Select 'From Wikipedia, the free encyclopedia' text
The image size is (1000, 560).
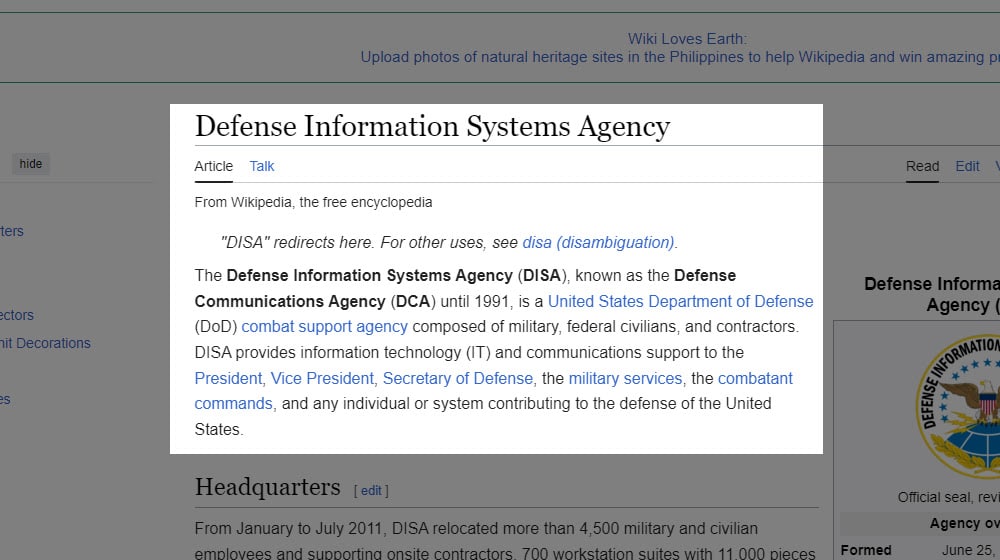point(313,202)
